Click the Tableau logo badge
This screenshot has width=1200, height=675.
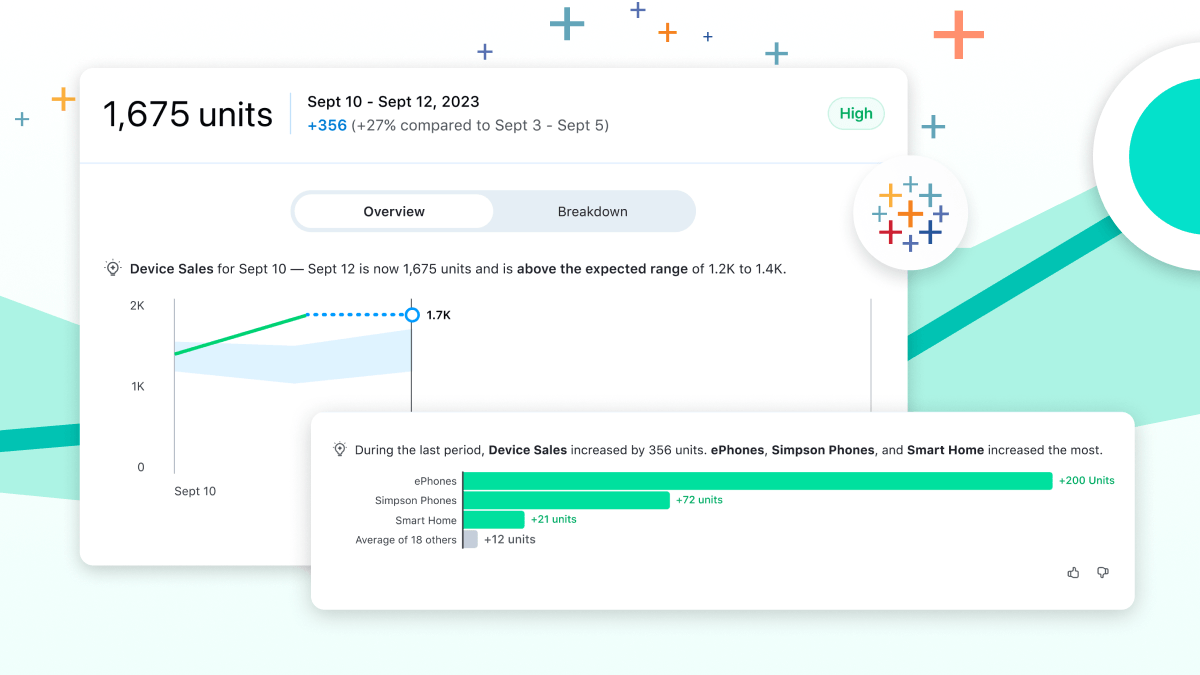click(x=911, y=213)
